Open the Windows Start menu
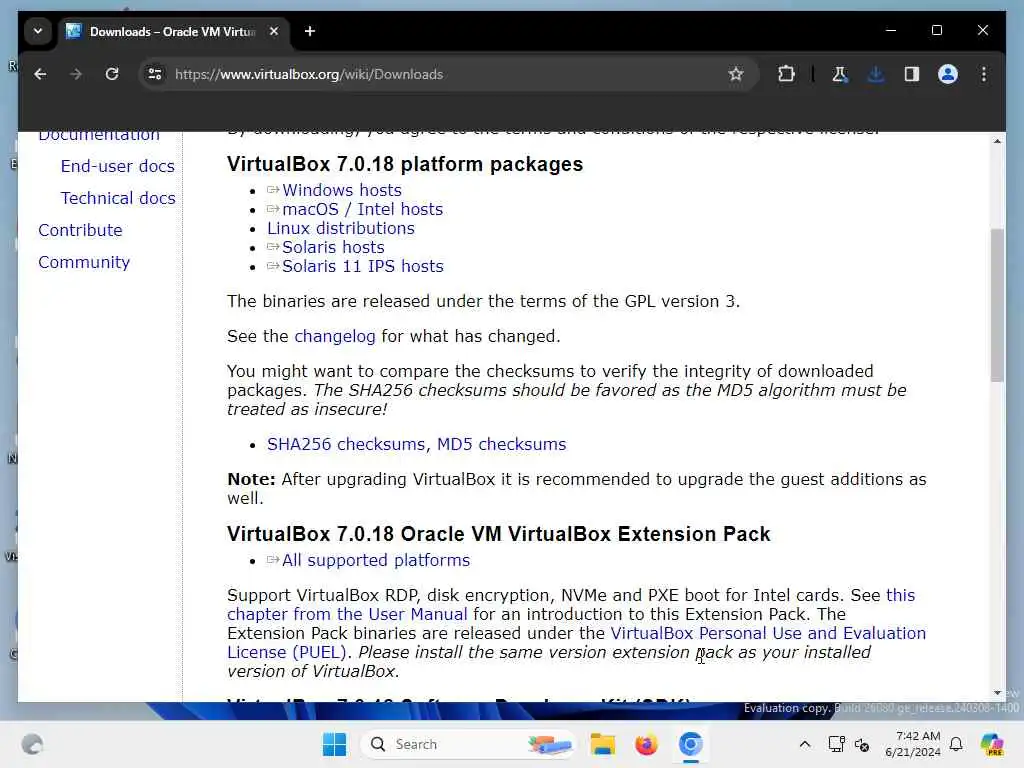The width and height of the screenshot is (1024, 768). click(335, 744)
